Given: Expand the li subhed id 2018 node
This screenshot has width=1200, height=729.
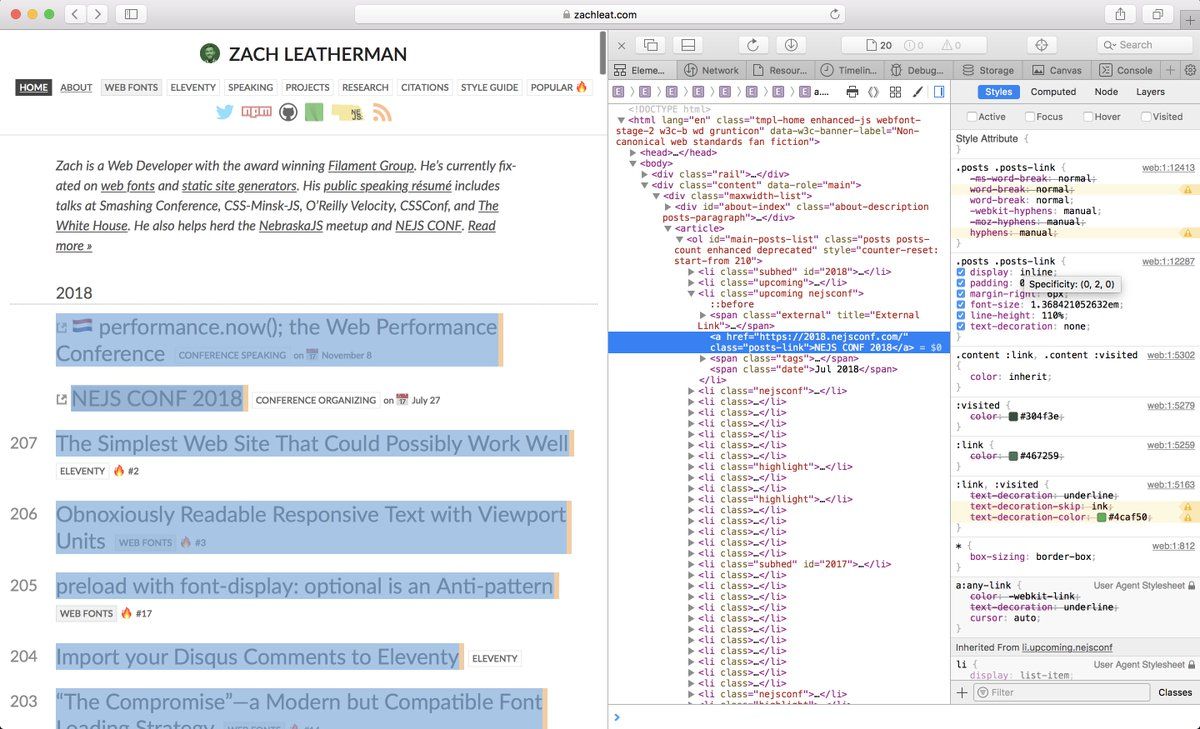Looking at the screenshot, I should [x=691, y=272].
